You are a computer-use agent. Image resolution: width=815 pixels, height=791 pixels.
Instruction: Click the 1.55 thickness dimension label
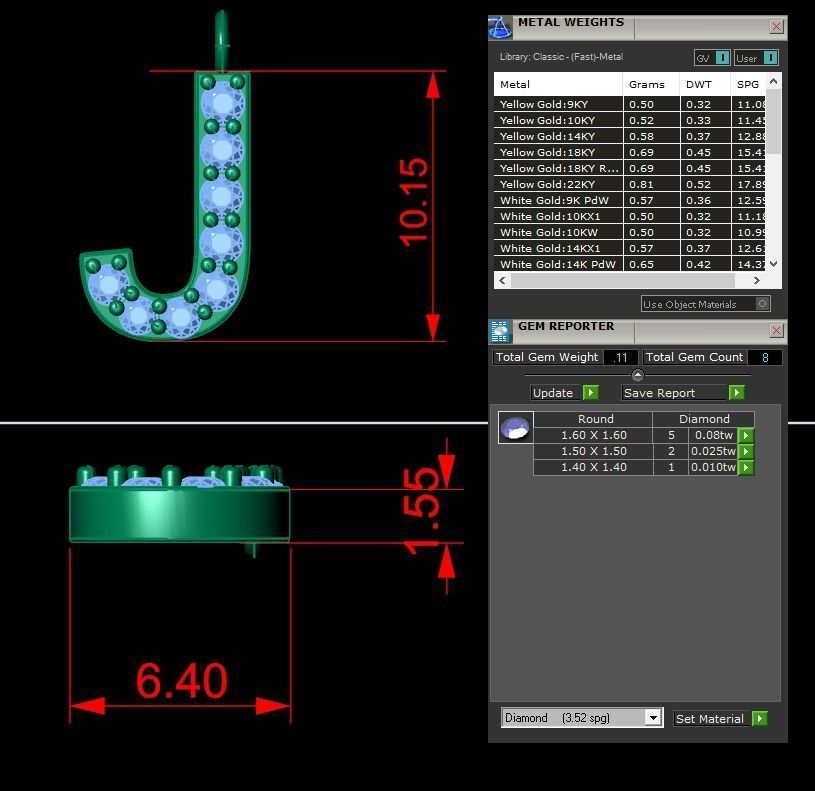pos(422,511)
